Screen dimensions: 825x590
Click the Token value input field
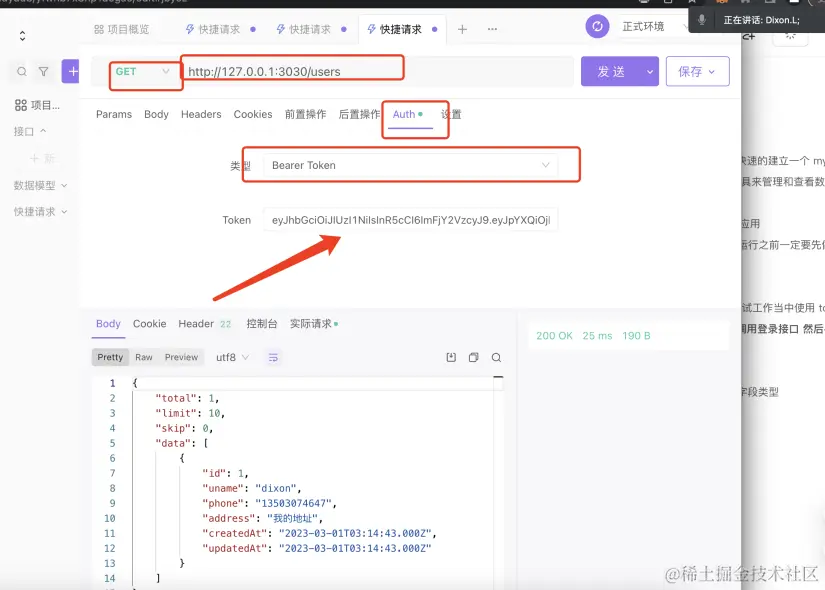point(410,220)
